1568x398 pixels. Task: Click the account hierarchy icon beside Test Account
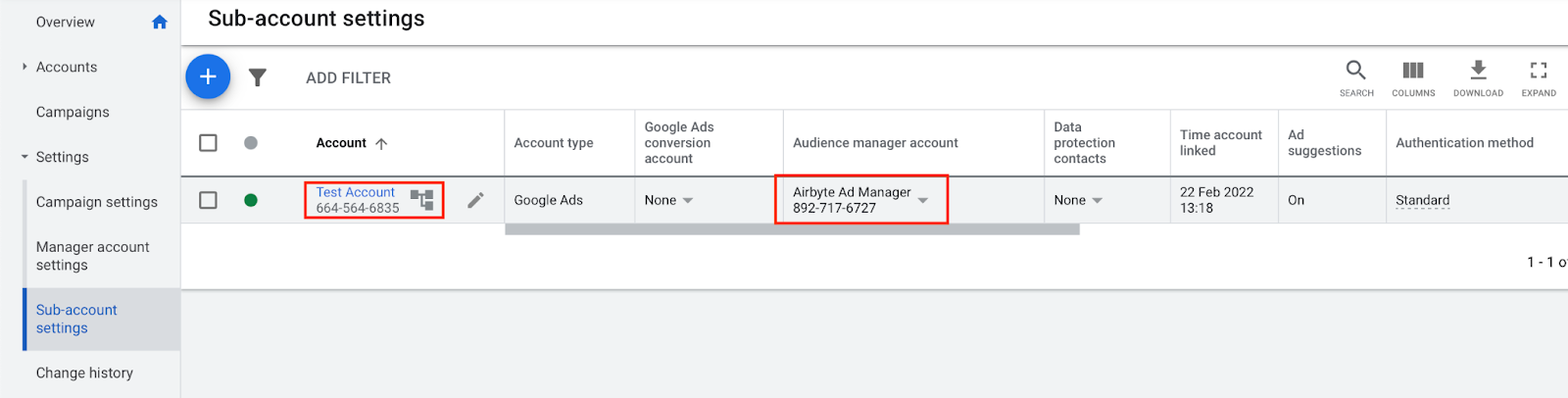coord(422,200)
